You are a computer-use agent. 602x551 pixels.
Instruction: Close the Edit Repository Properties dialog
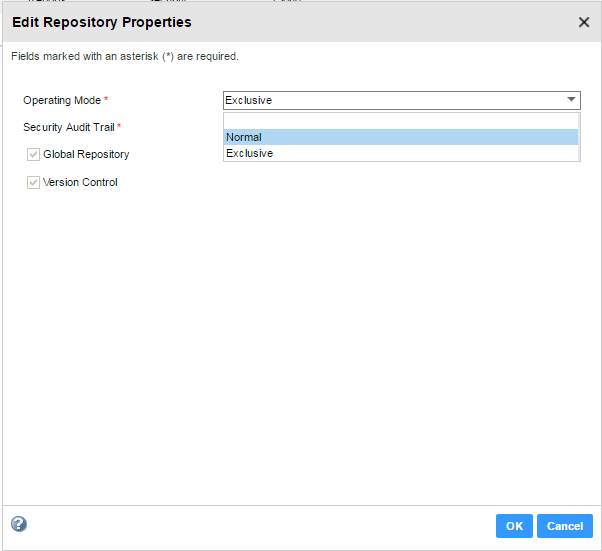pos(584,22)
